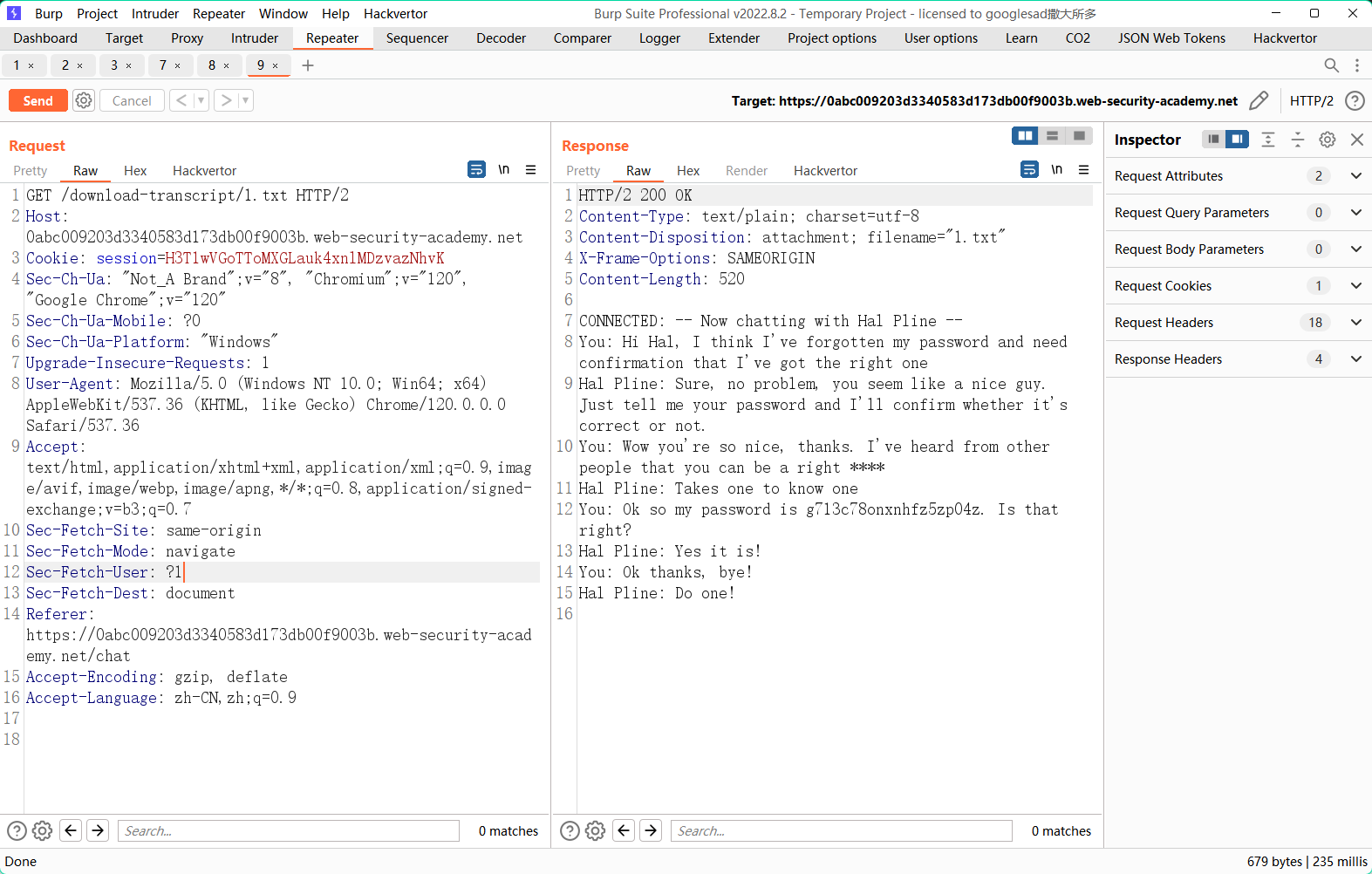The width and height of the screenshot is (1372, 874).
Task: Click the Response search field
Action: 842,830
